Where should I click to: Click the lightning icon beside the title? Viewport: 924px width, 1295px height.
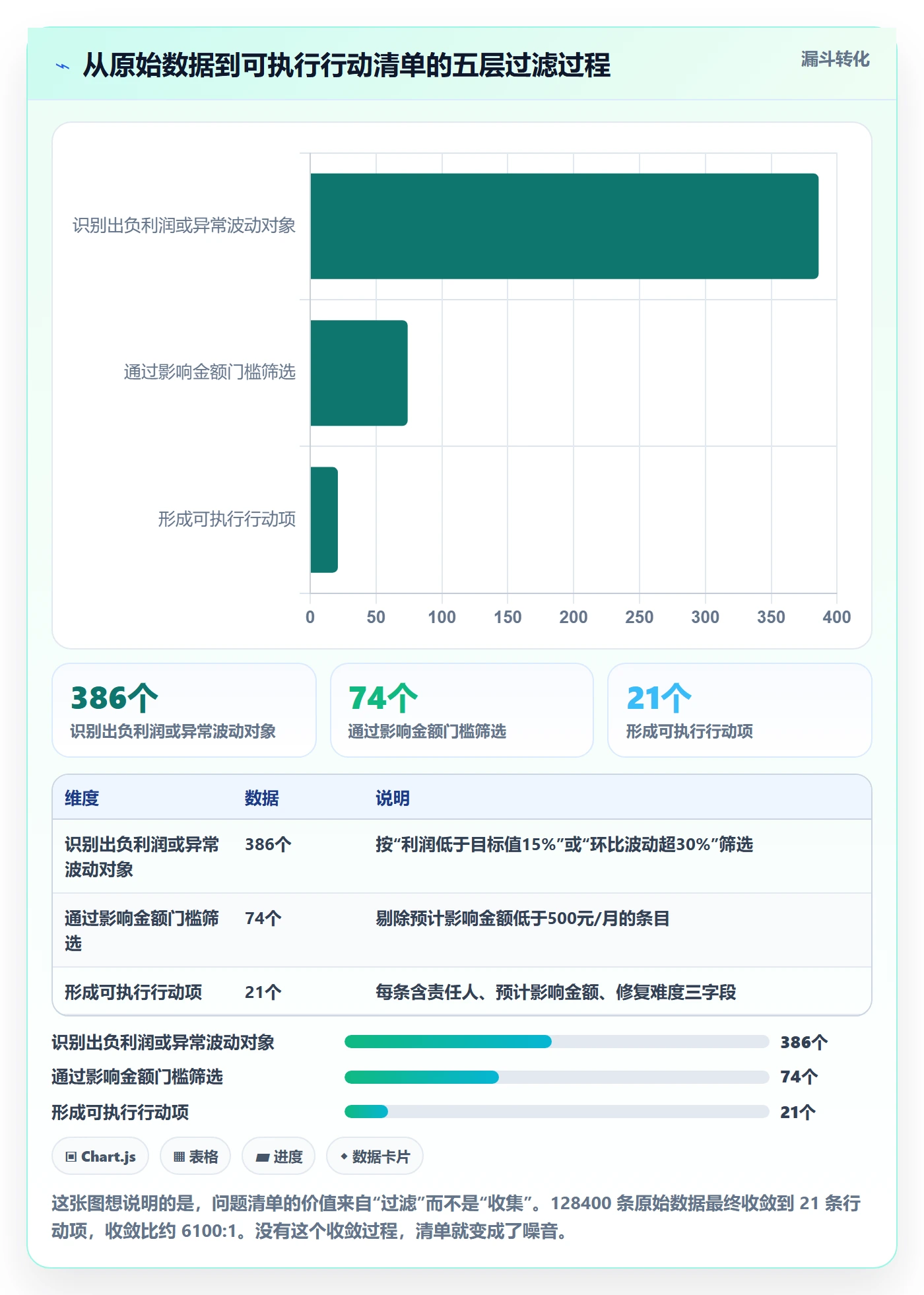pyautogui.click(x=63, y=66)
